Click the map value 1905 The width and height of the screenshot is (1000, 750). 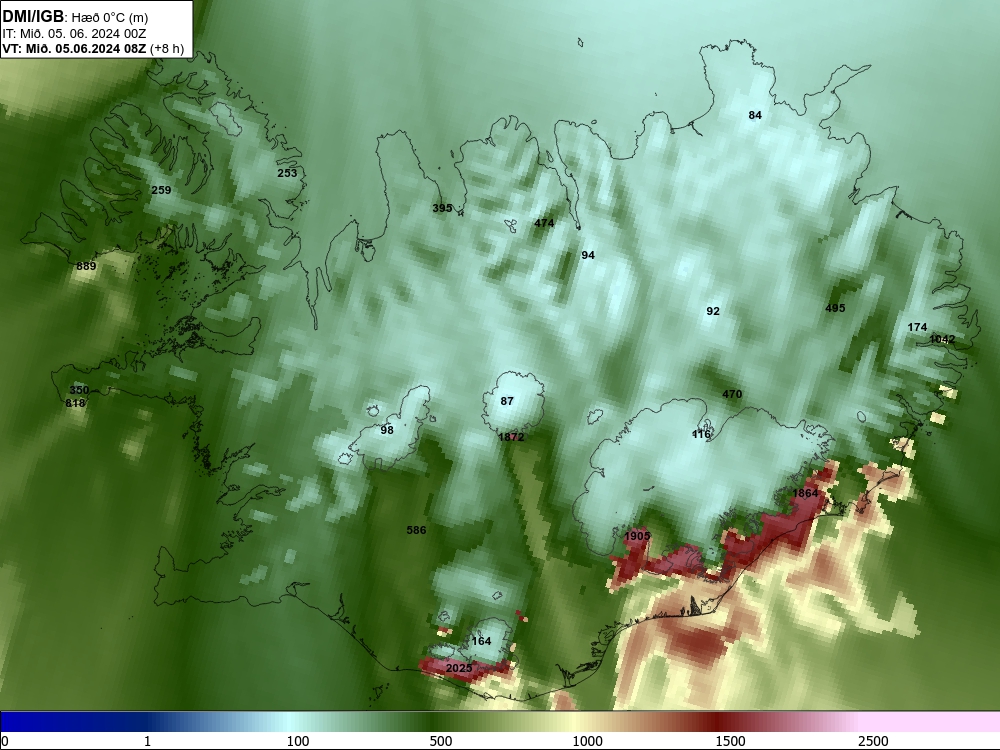point(637,536)
